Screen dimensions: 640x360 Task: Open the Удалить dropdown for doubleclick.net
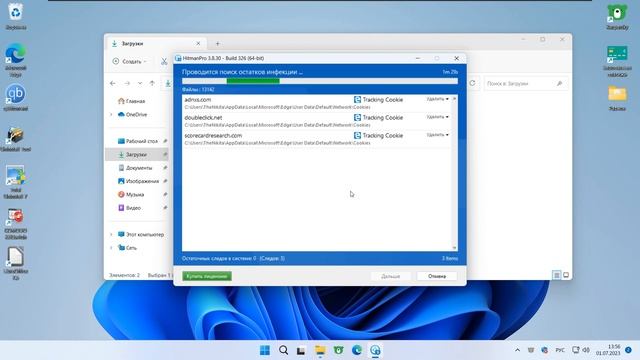click(x=438, y=117)
